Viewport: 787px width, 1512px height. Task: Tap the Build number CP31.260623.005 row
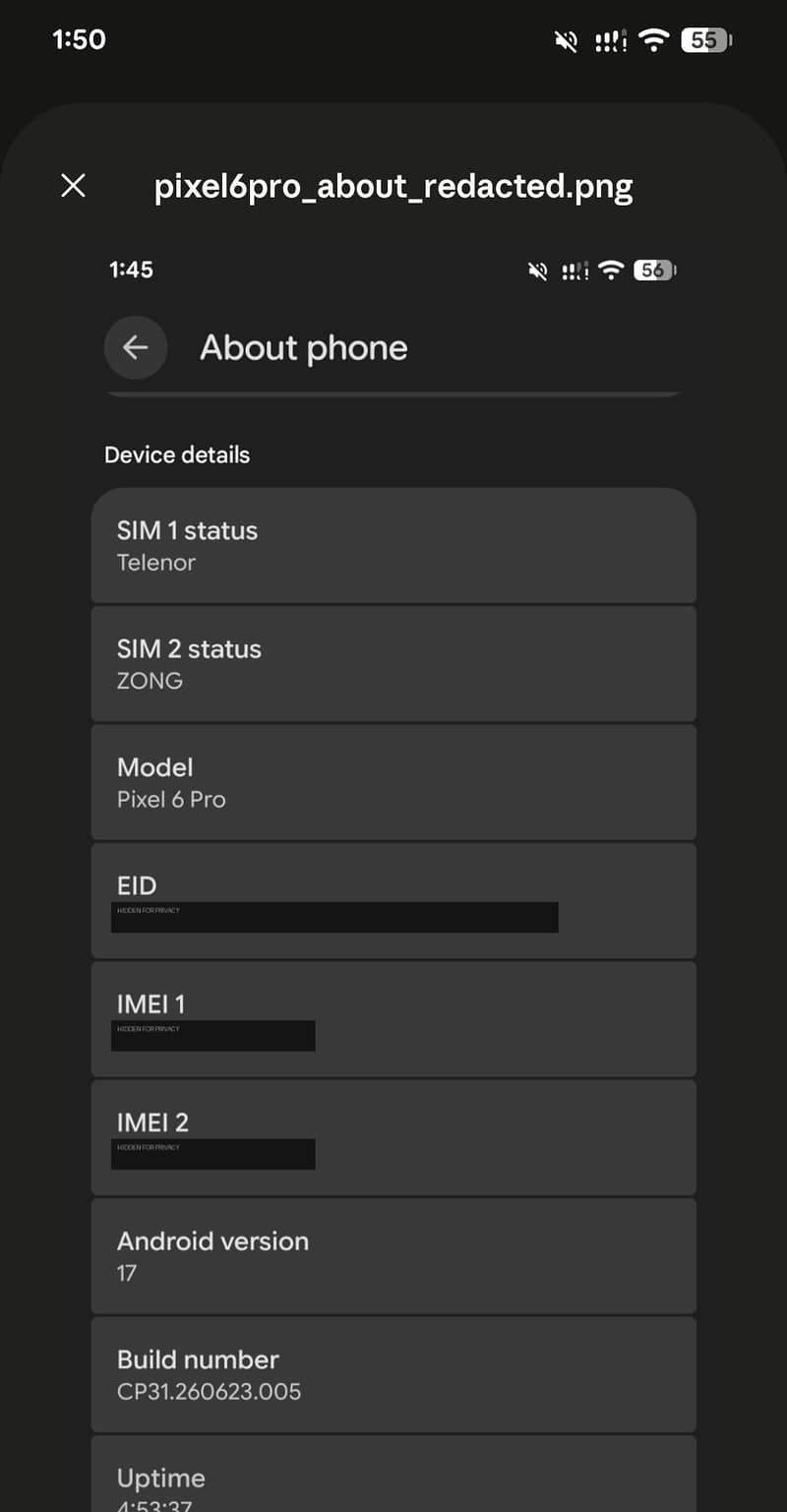click(x=393, y=1375)
